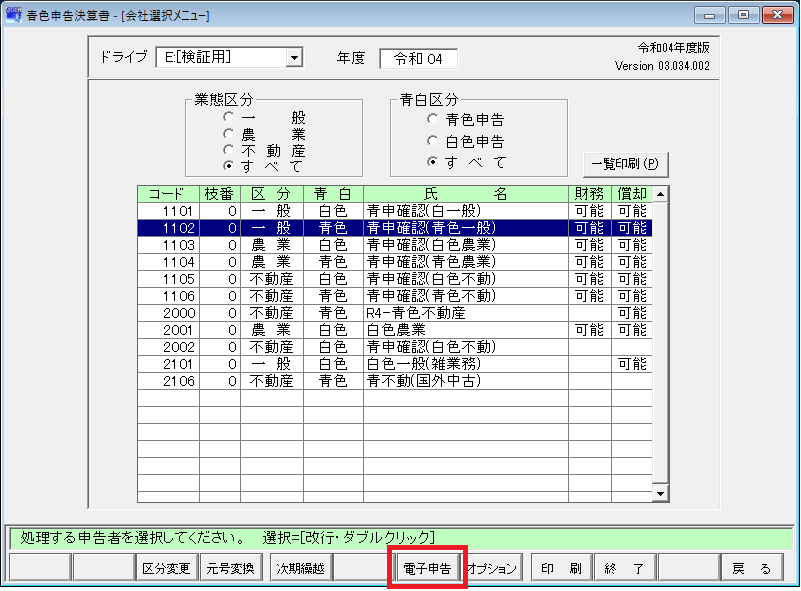Viewport: 801px width, 591px height.
Task: Click the list scrollbar up arrow
Action: [x=661, y=194]
